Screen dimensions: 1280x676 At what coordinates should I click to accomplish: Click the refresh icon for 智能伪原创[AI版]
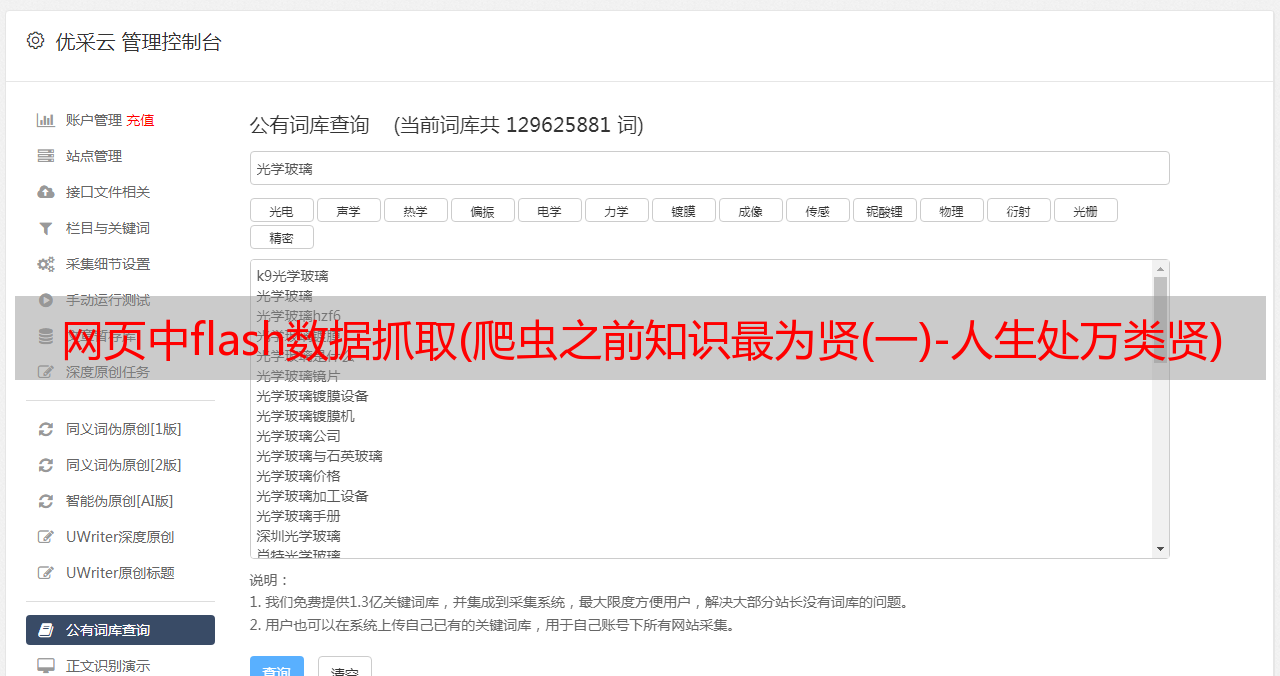(x=46, y=501)
